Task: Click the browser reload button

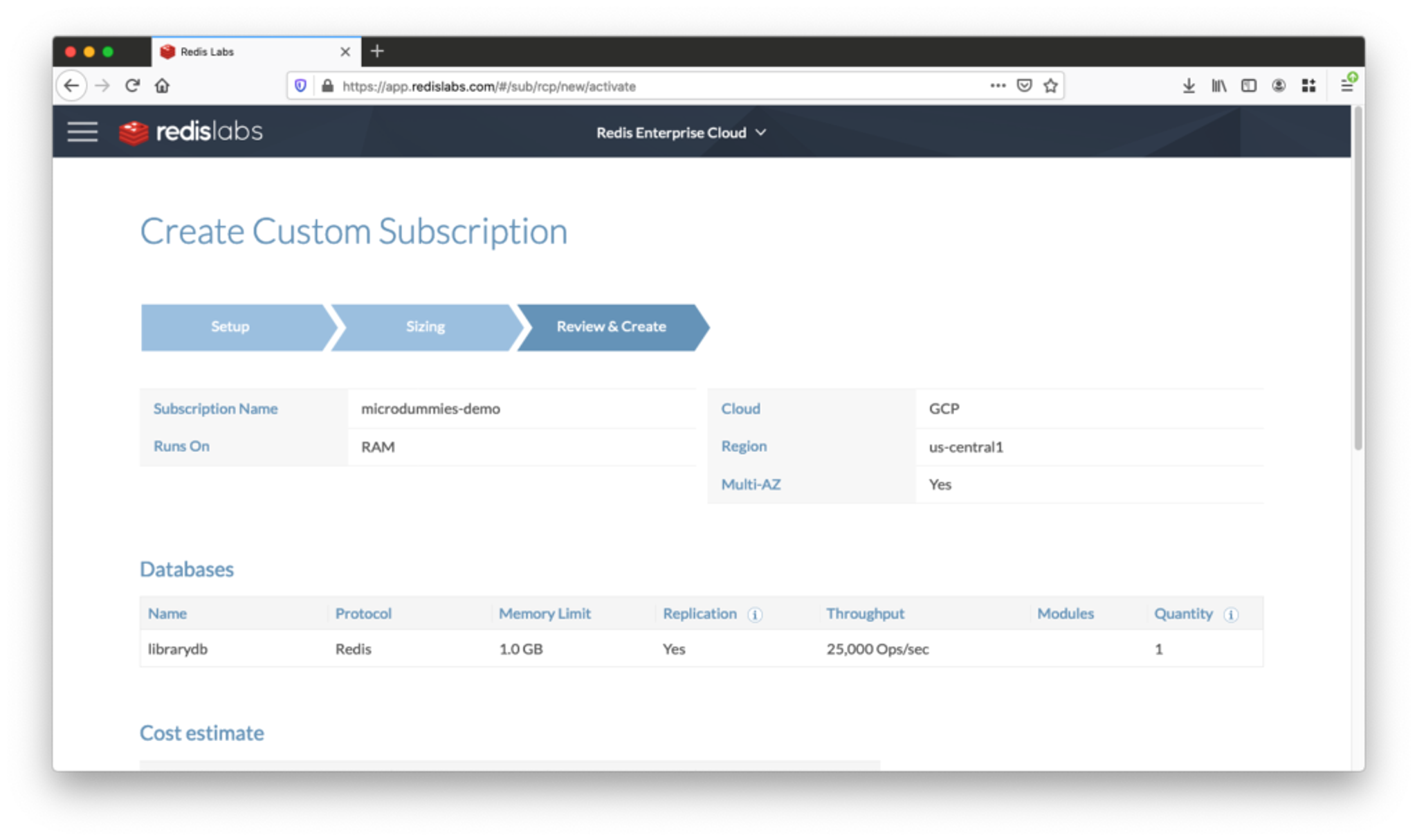Action: [x=132, y=86]
